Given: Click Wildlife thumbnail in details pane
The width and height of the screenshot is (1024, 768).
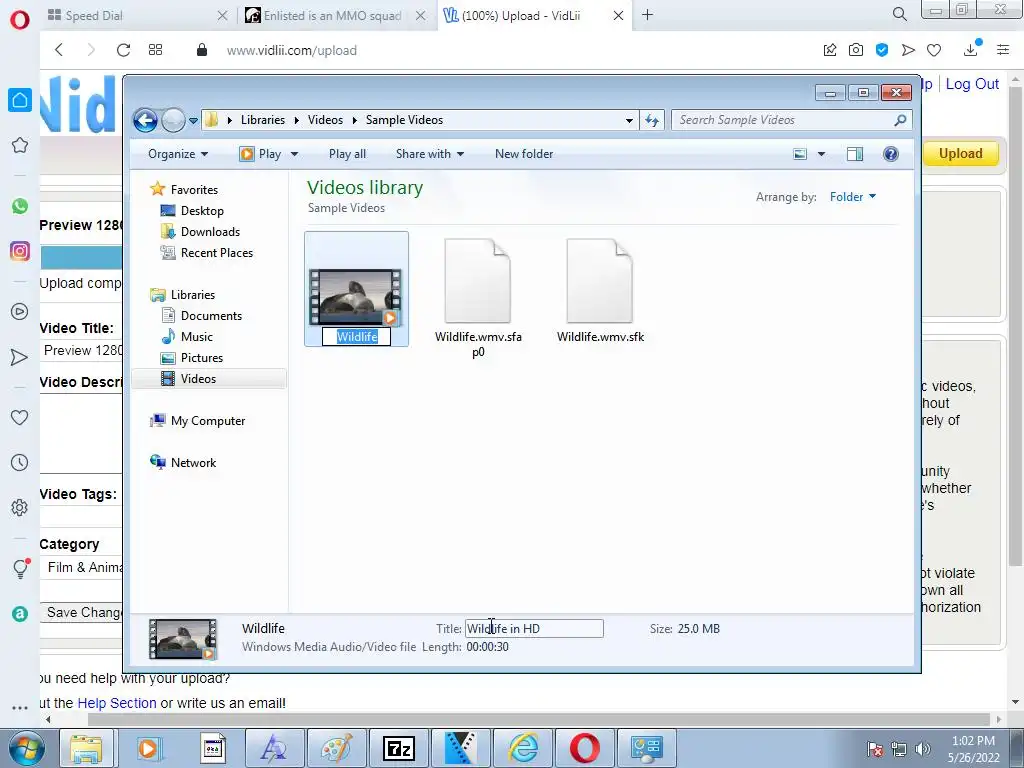Looking at the screenshot, I should point(183,639).
